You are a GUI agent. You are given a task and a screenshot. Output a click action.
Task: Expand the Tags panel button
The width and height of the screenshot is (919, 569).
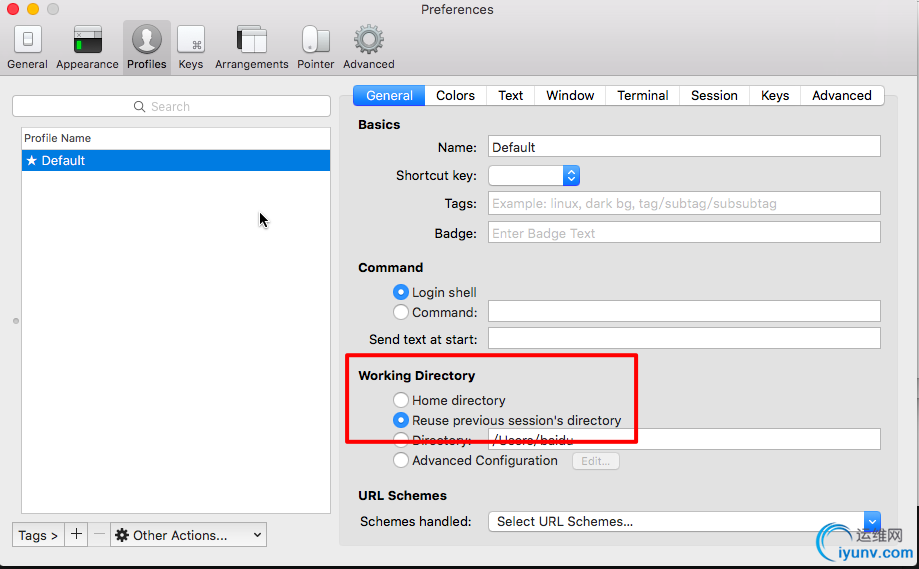[38, 534]
